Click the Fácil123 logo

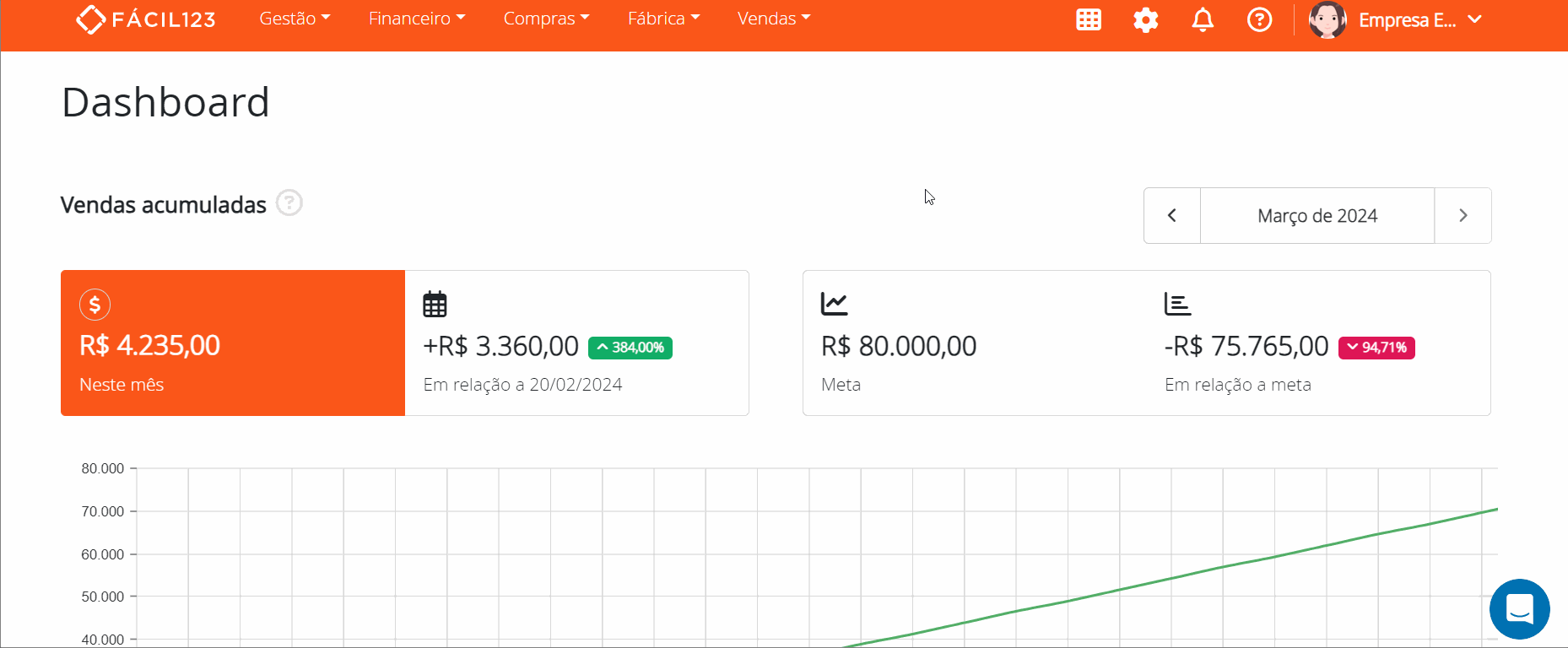pos(146,19)
